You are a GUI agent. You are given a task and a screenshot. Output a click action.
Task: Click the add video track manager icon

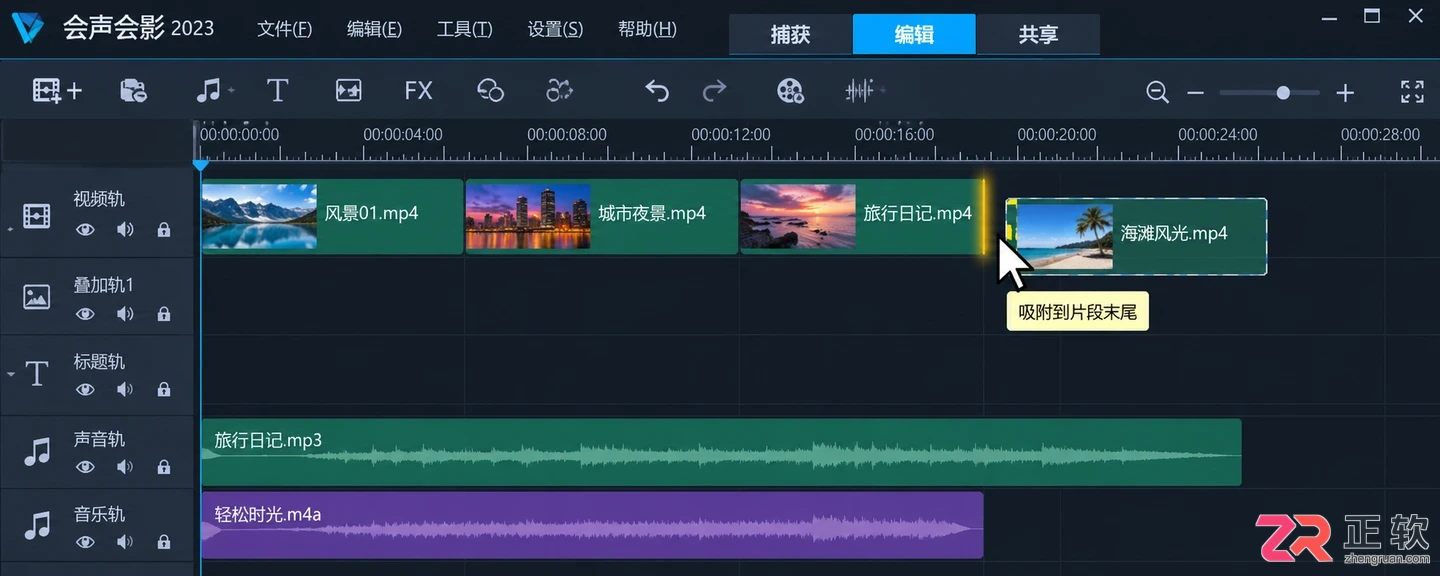pos(57,91)
